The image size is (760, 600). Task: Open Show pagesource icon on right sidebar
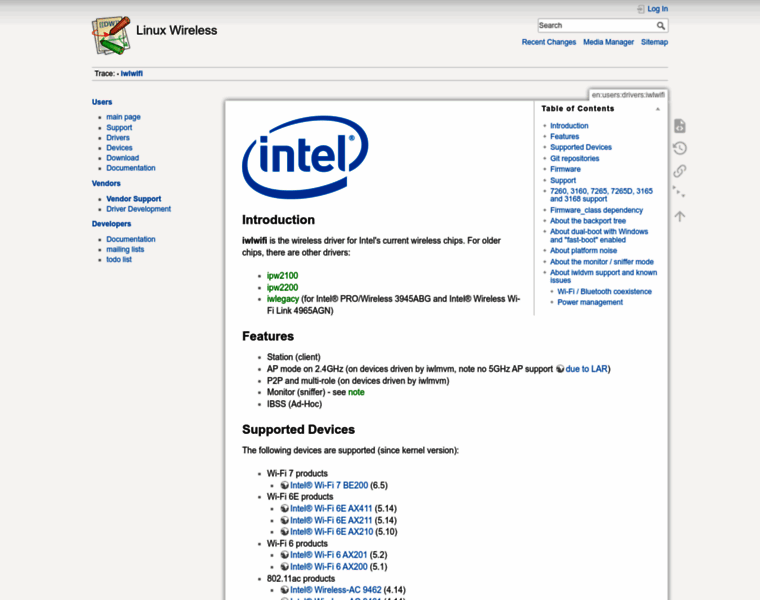[x=680, y=126]
